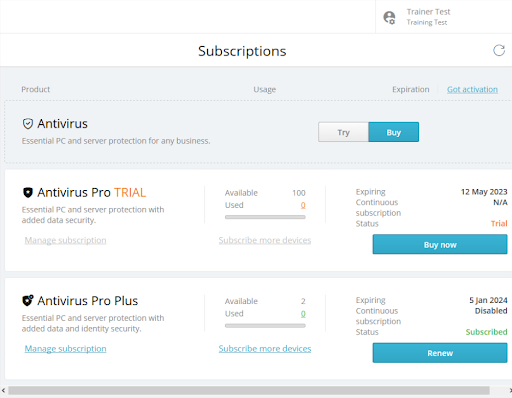Click the Antivirus Pro Plus shield icon
This screenshot has width=512, height=398.
[x=28, y=300]
